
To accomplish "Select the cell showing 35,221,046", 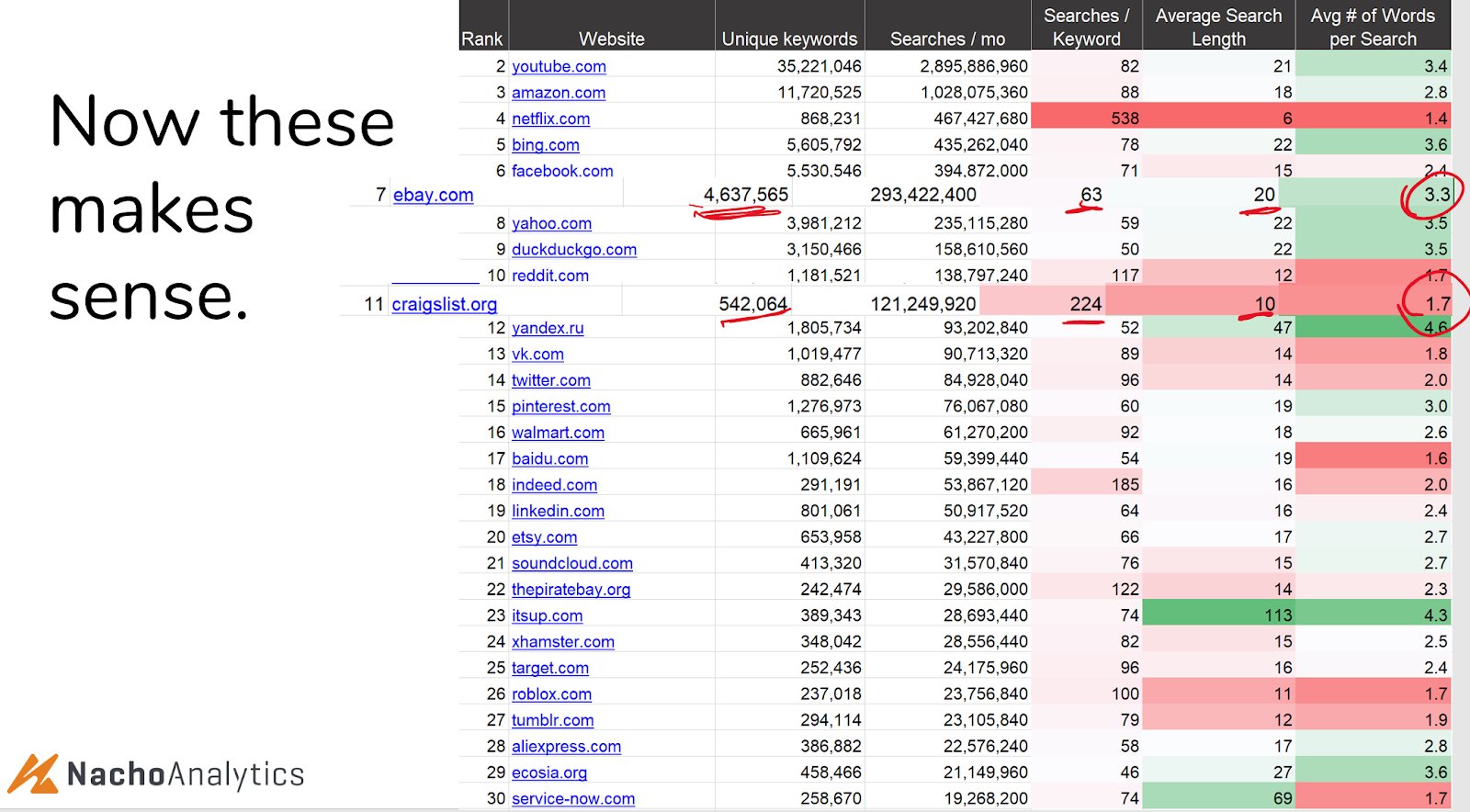I will point(790,66).
